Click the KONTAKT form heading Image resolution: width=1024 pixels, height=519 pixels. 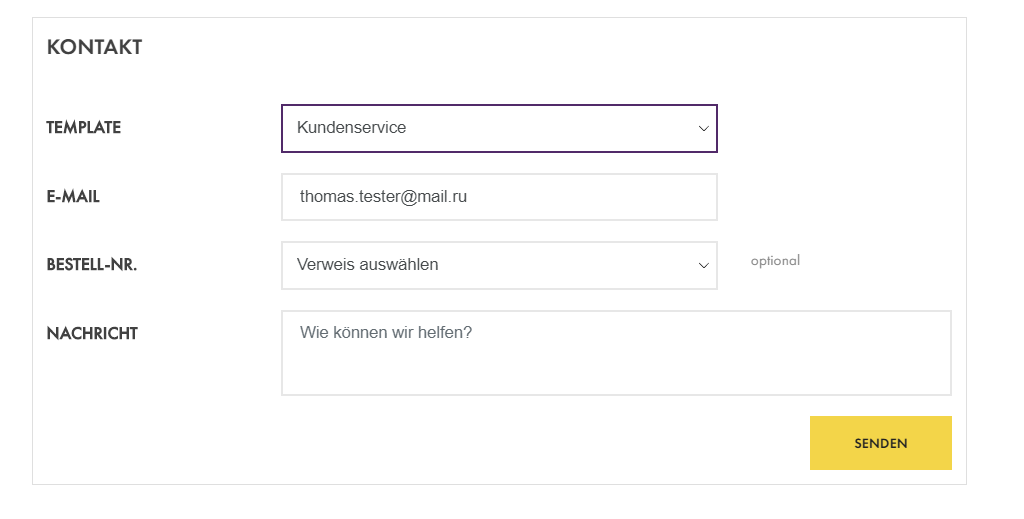94,47
